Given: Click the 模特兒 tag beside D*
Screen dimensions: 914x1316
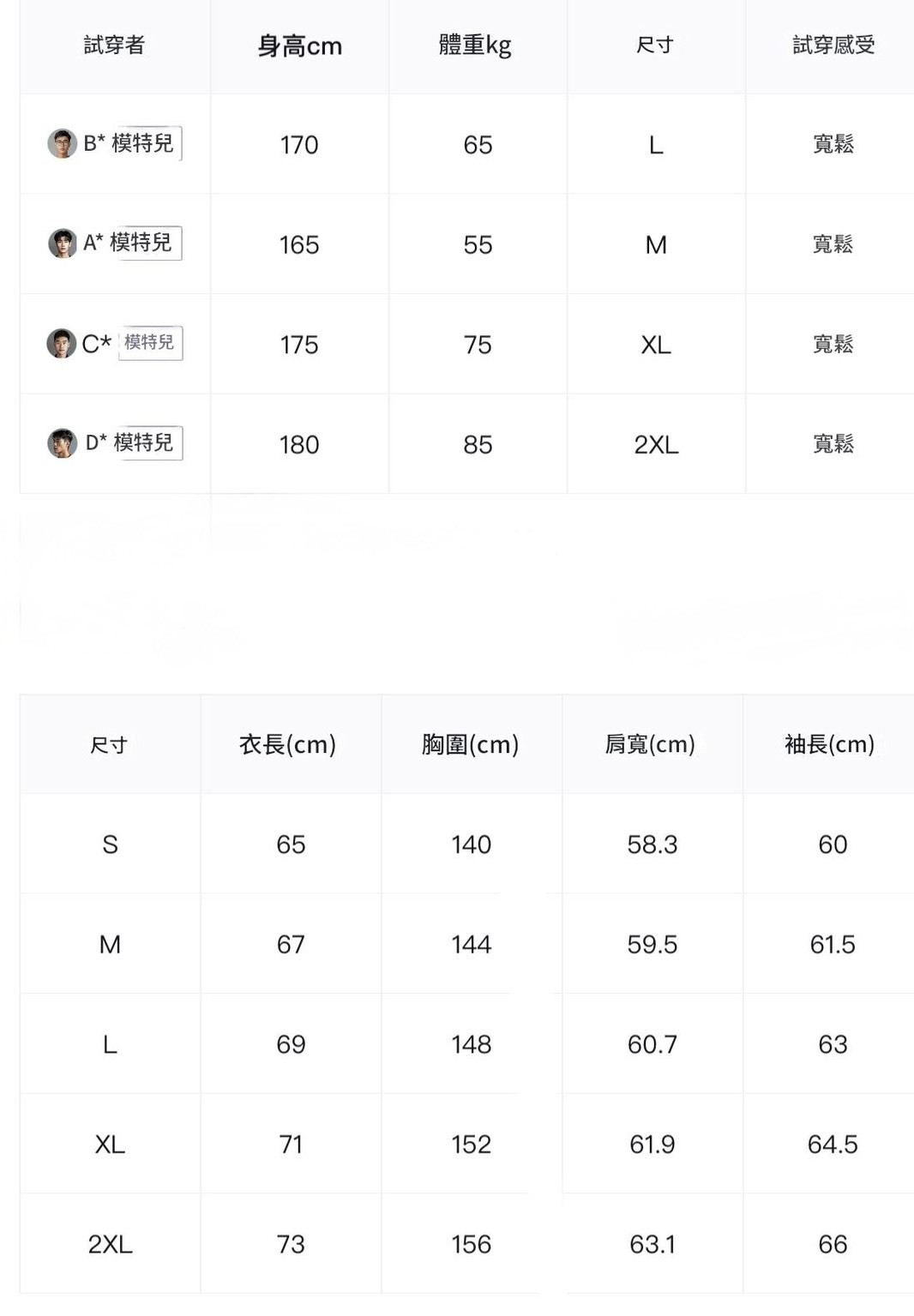Looking at the screenshot, I should 145,443.
